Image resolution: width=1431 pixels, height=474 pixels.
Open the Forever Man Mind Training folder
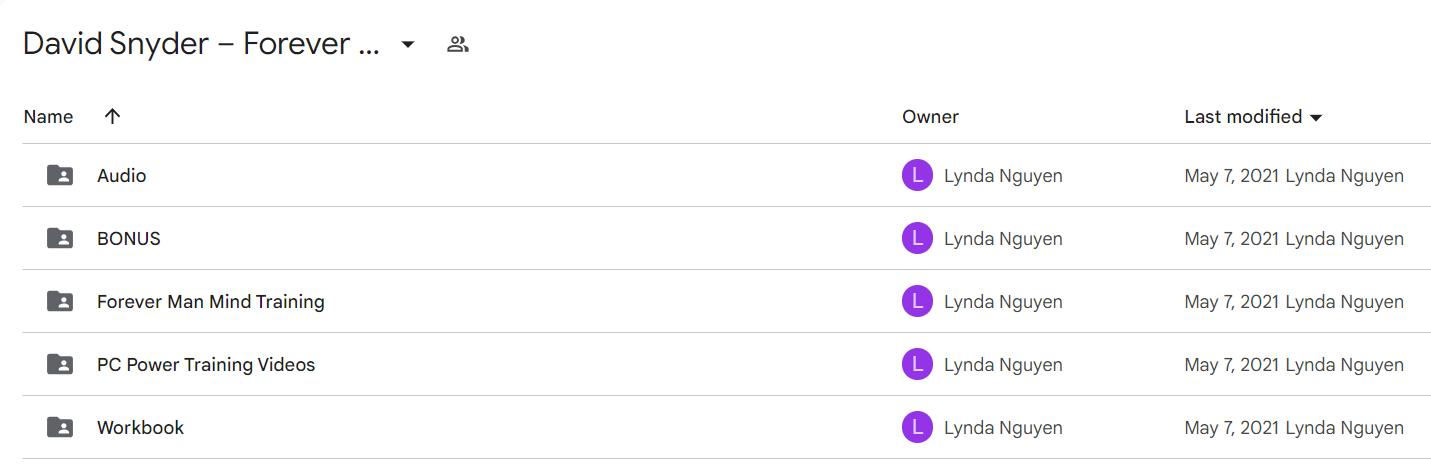(210, 301)
